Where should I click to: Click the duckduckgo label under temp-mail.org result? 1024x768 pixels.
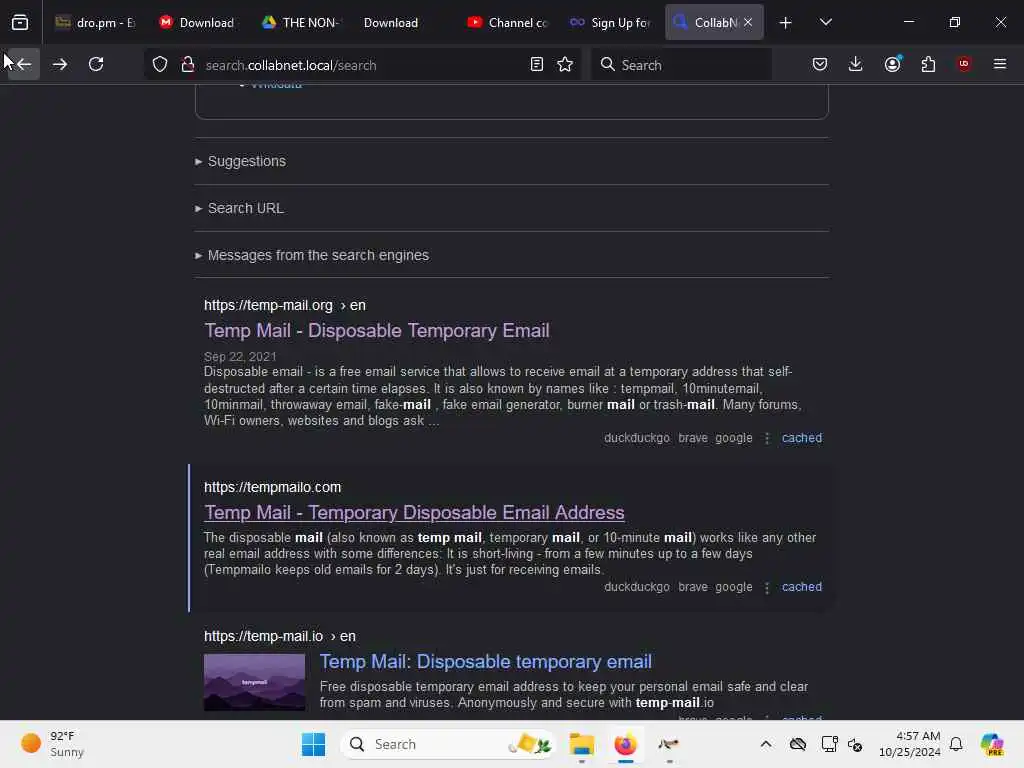[637, 438]
